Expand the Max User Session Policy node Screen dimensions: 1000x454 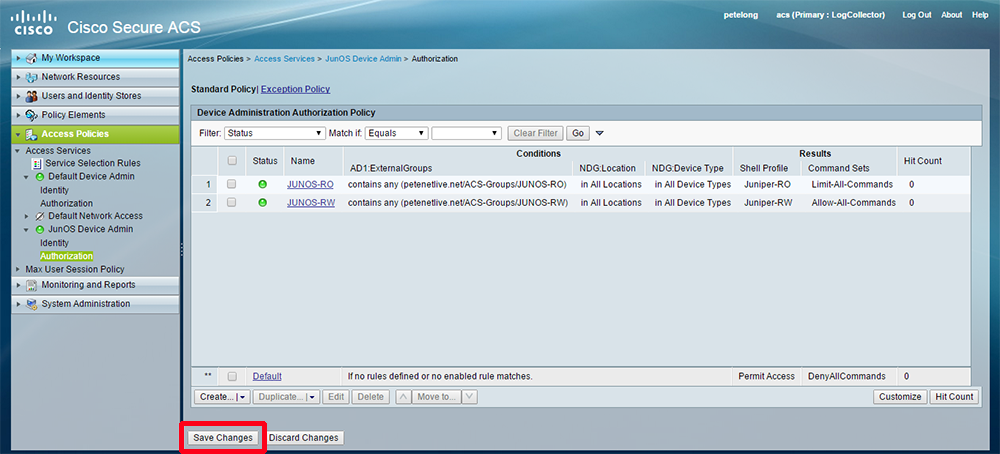coord(18,270)
